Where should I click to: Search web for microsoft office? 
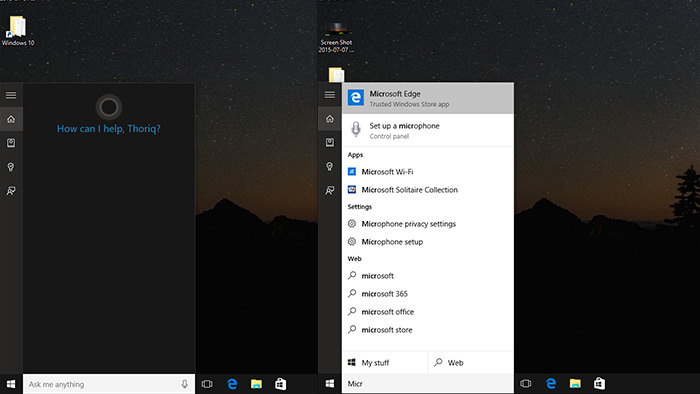pyautogui.click(x=428, y=312)
